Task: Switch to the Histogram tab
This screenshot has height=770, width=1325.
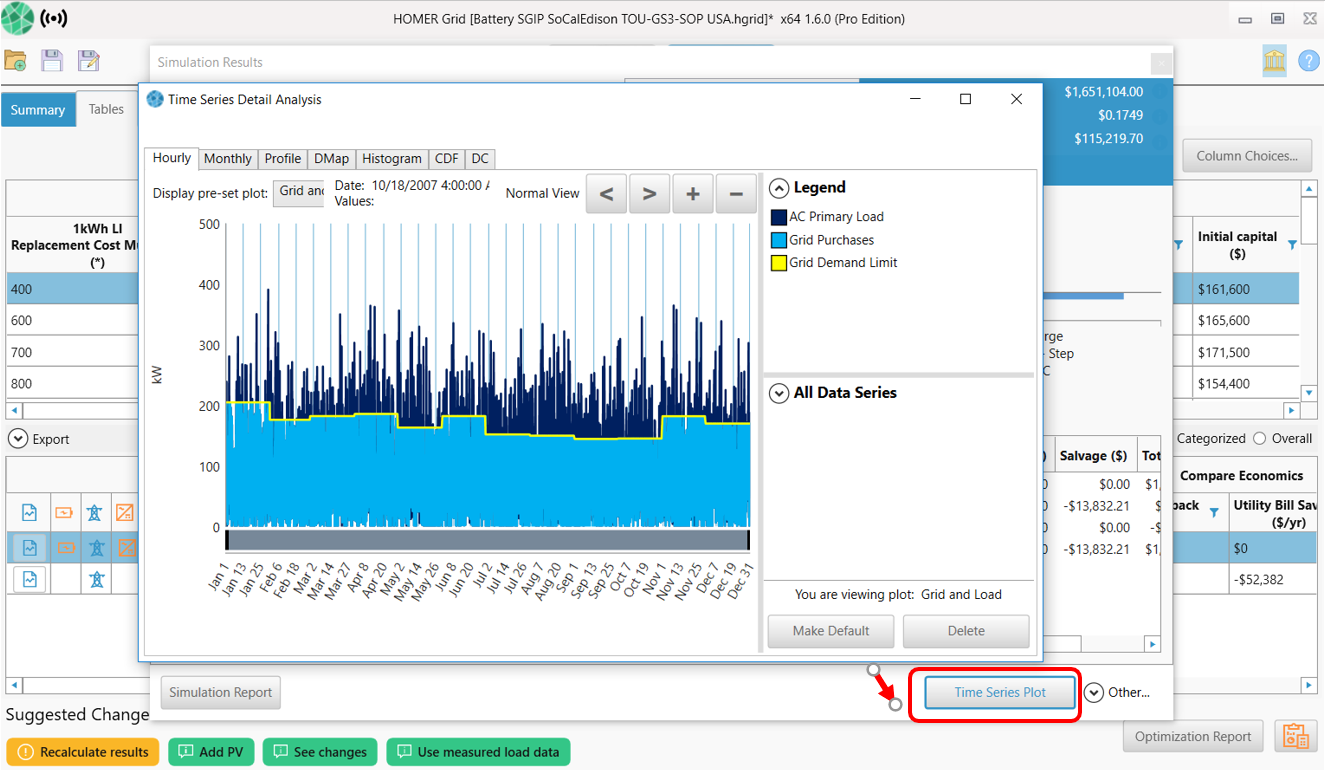Action: coord(391,159)
